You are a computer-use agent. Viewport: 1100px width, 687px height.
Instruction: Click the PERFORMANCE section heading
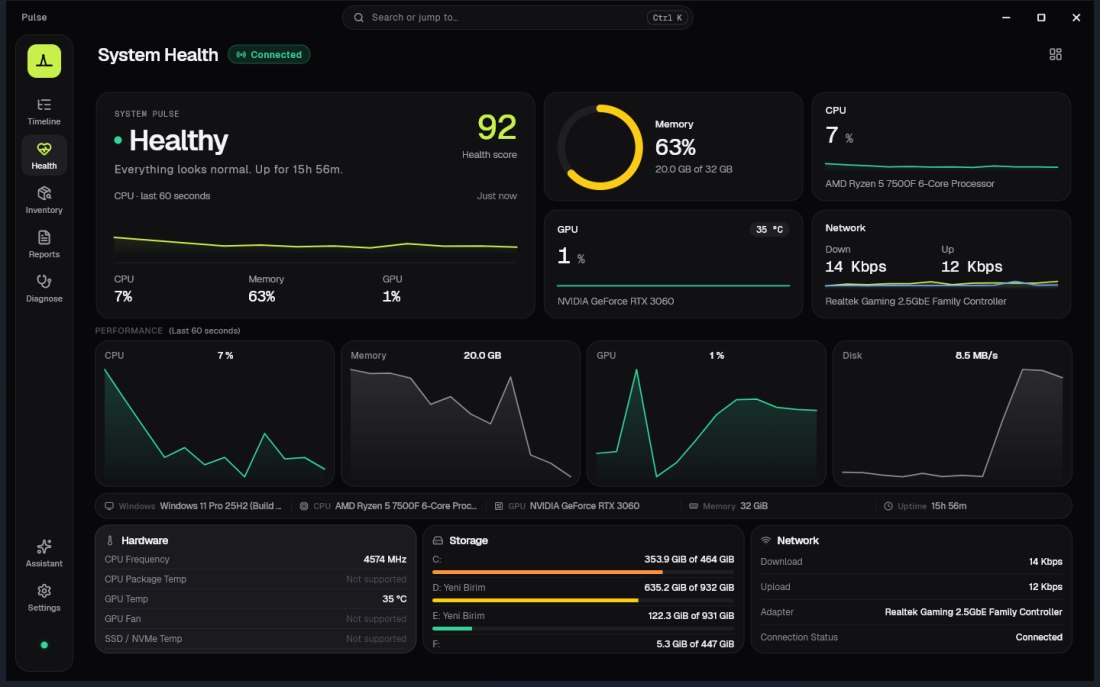click(129, 331)
